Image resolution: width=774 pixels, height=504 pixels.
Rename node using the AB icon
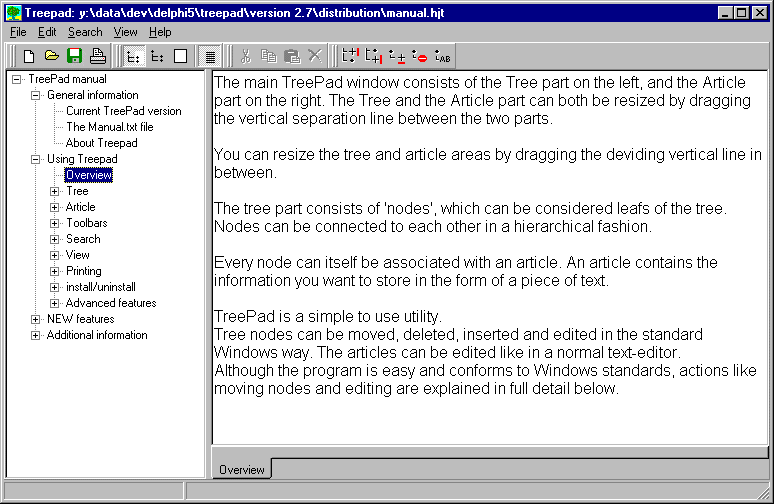click(443, 56)
